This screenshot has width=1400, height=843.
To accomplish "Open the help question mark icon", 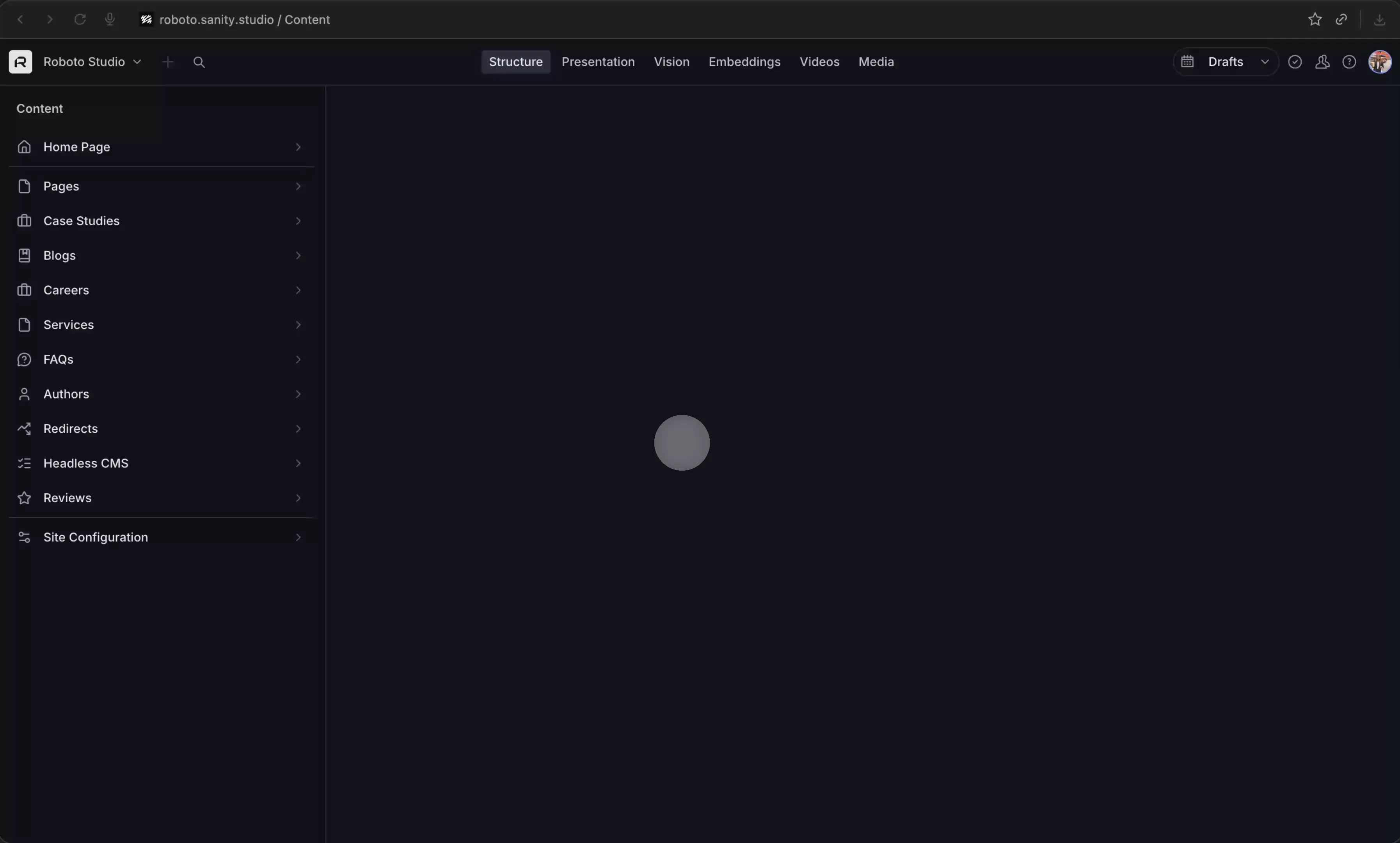I will 1349,62.
